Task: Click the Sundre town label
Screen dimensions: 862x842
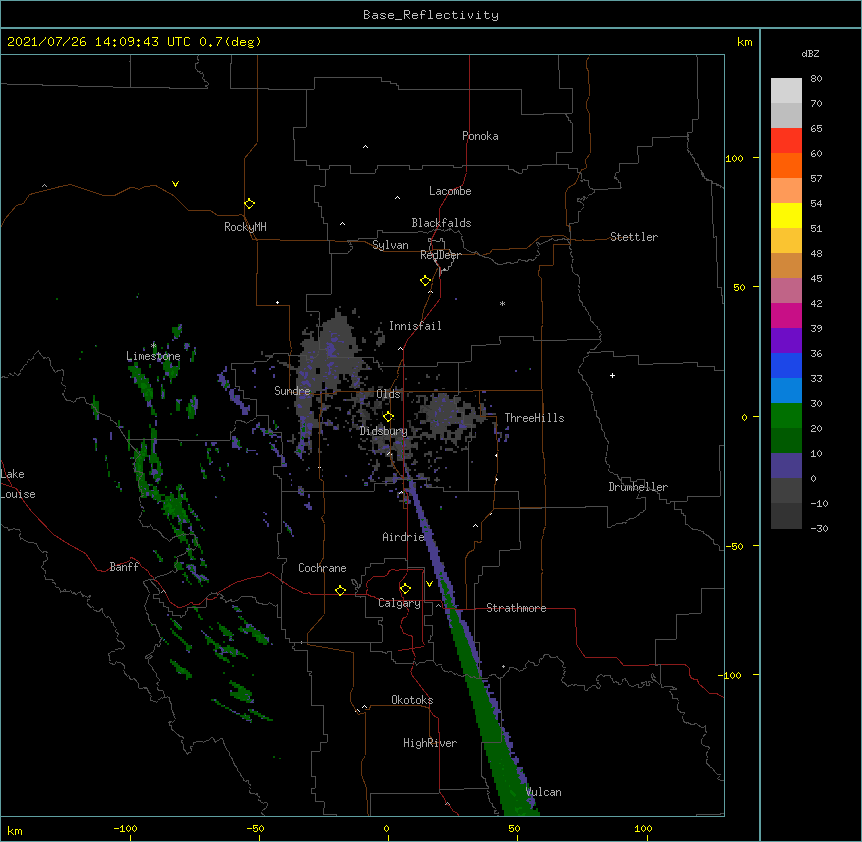Action: [292, 391]
